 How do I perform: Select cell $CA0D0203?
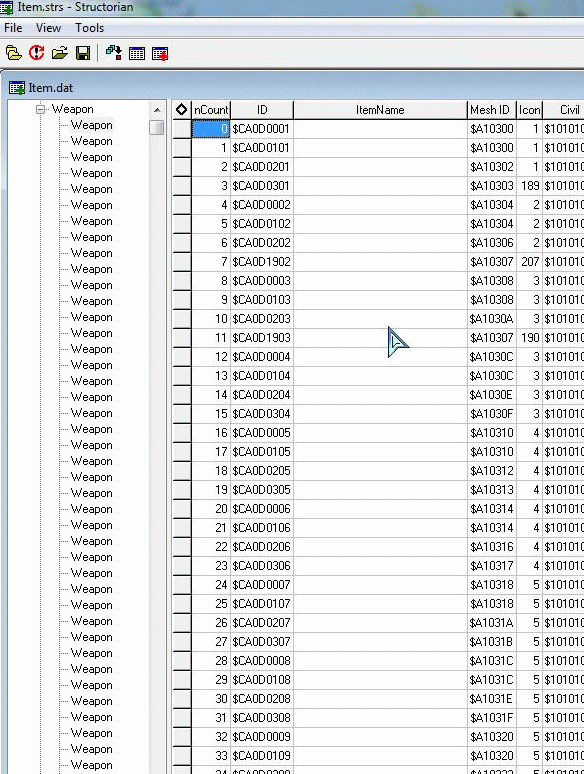(x=262, y=319)
